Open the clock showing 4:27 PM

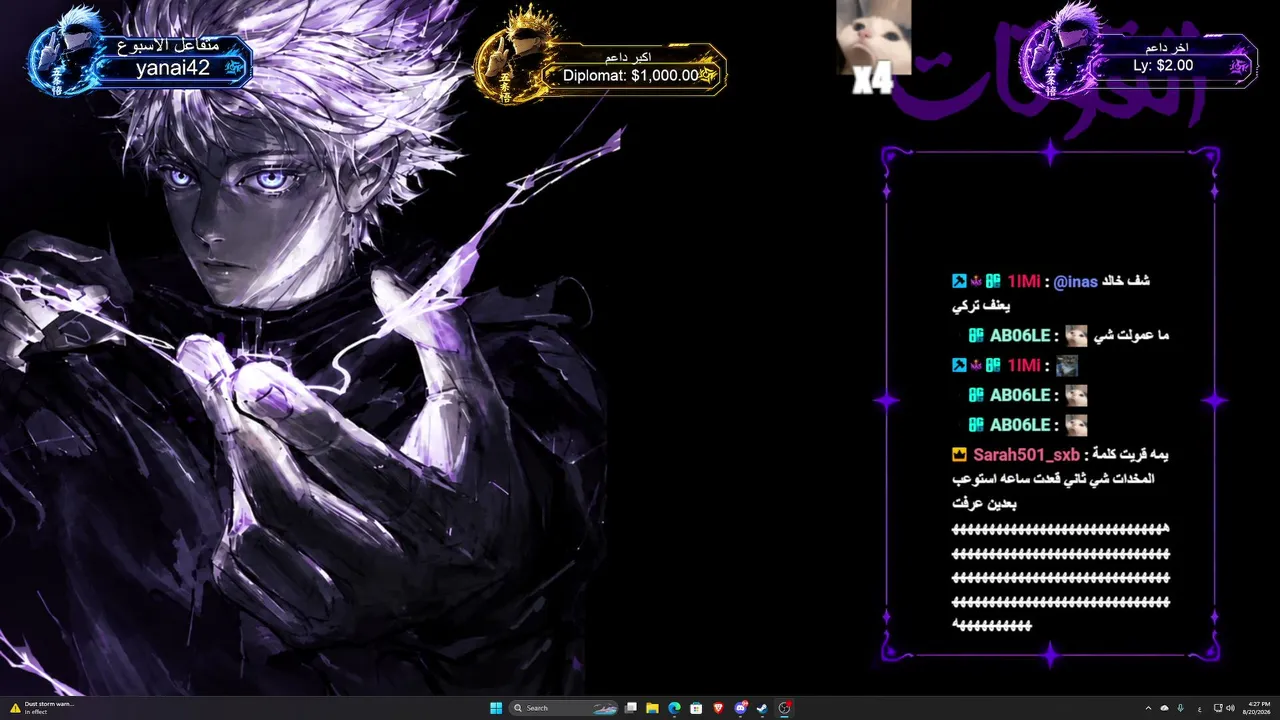pyautogui.click(x=1258, y=708)
